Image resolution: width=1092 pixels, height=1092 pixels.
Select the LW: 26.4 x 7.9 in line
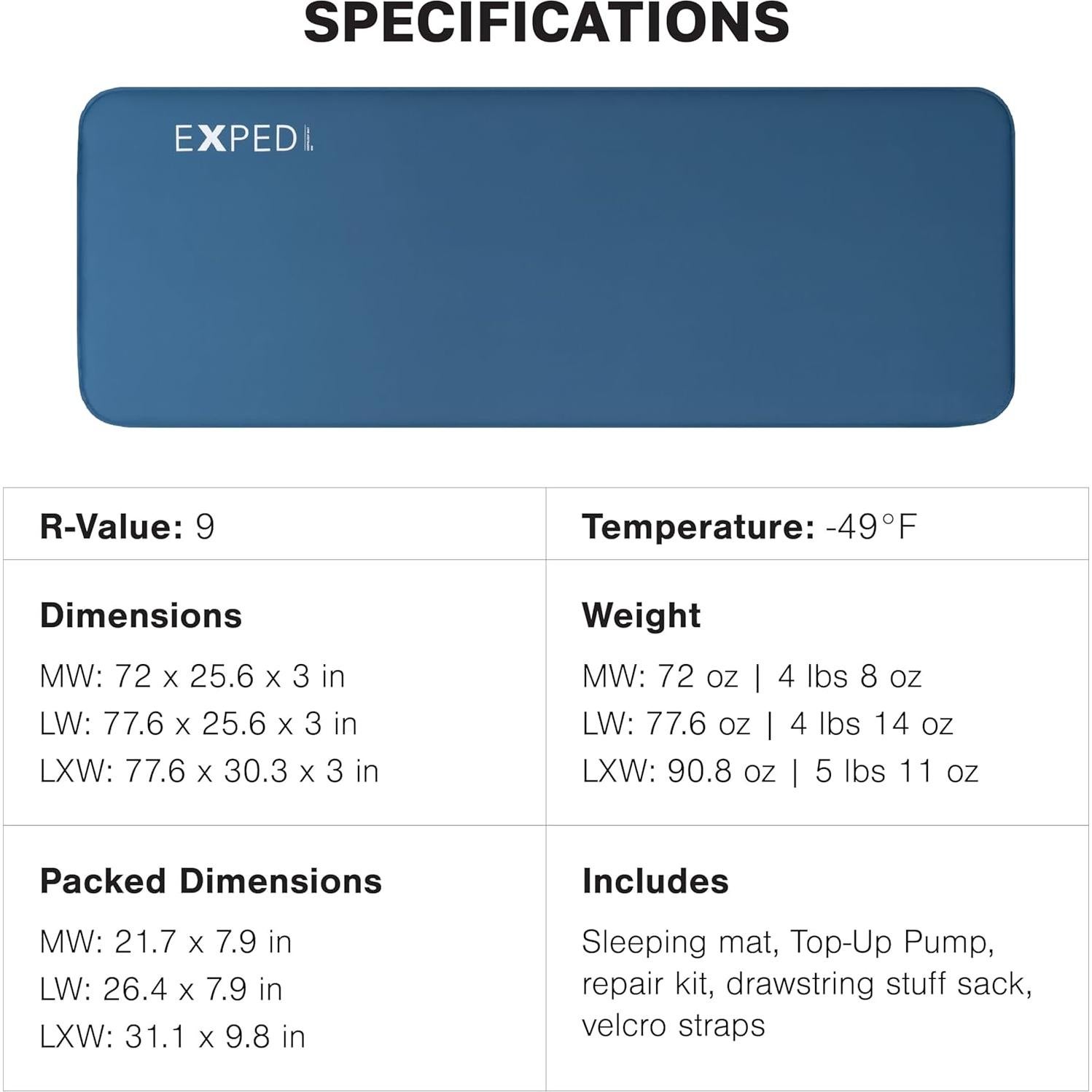[160, 989]
